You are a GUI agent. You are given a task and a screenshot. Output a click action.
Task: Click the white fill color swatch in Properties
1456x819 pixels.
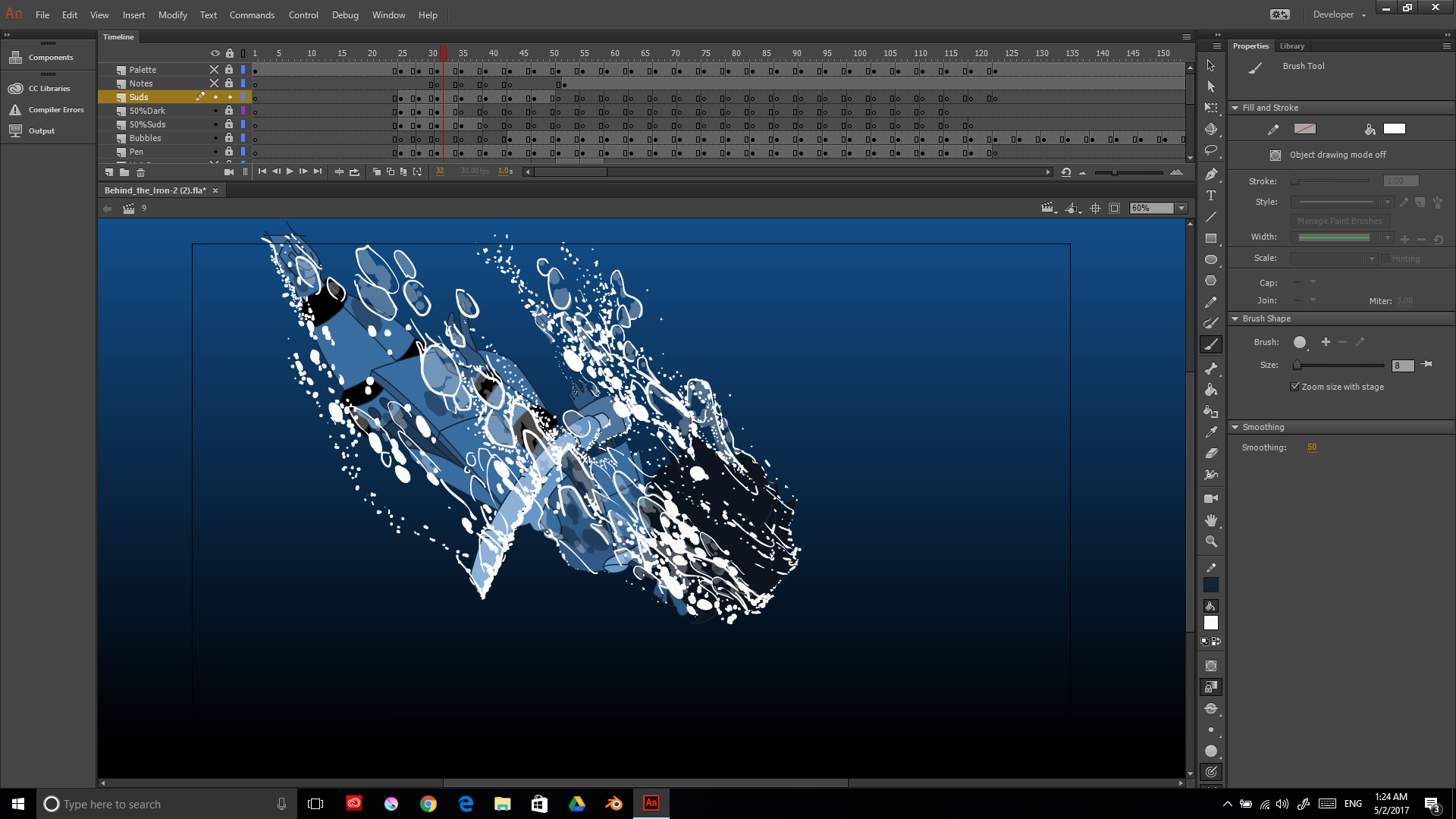(x=1394, y=129)
